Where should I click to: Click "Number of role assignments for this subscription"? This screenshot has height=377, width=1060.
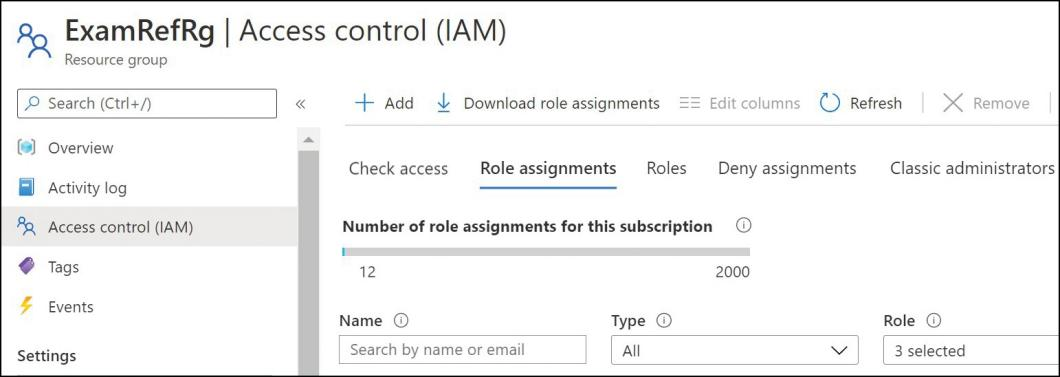pyautogui.click(x=527, y=226)
